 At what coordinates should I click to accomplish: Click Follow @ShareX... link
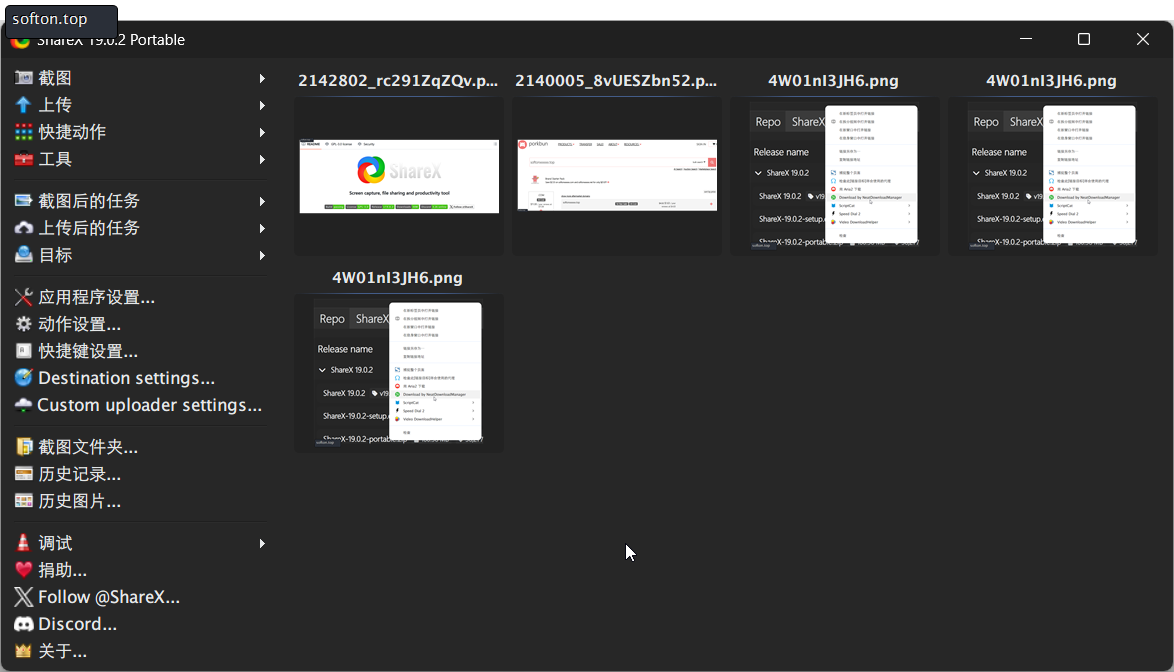[x=140, y=596]
